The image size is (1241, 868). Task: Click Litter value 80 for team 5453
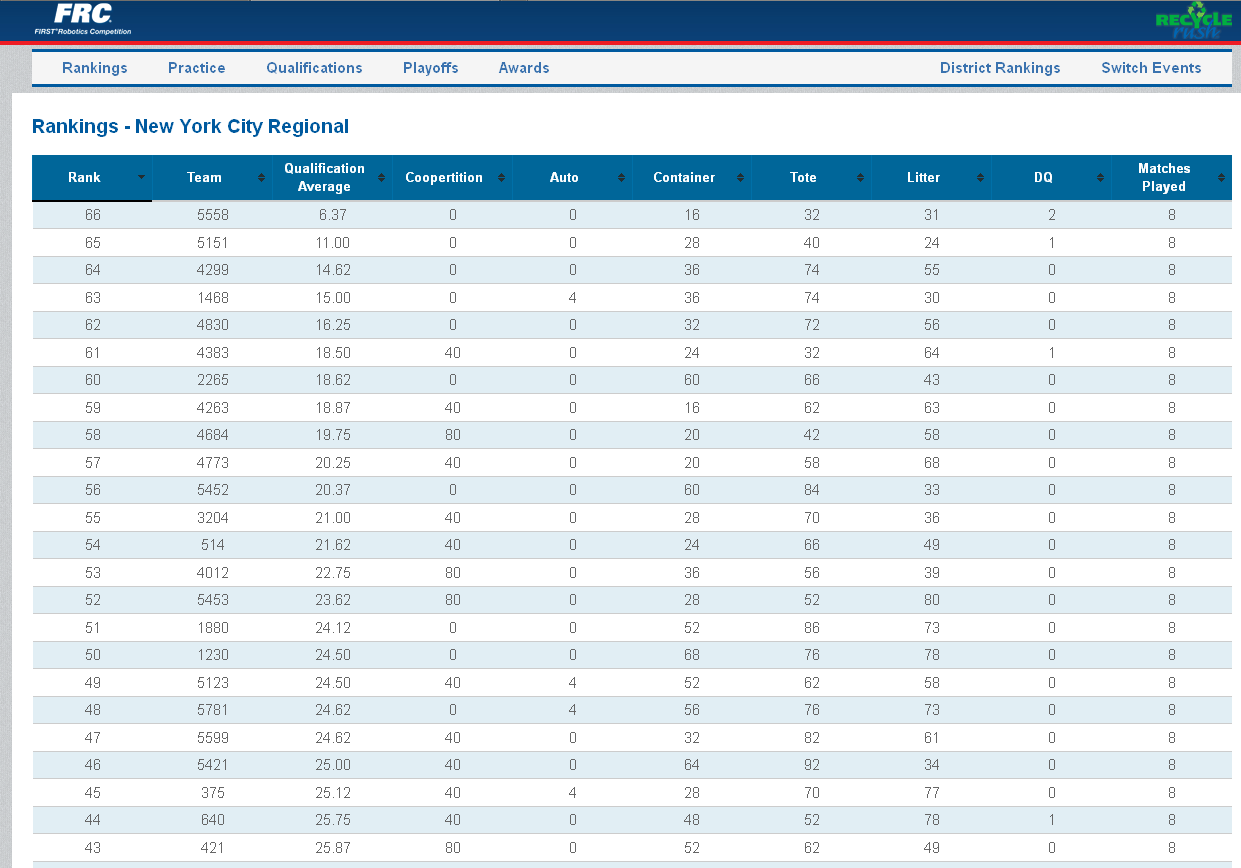(932, 600)
